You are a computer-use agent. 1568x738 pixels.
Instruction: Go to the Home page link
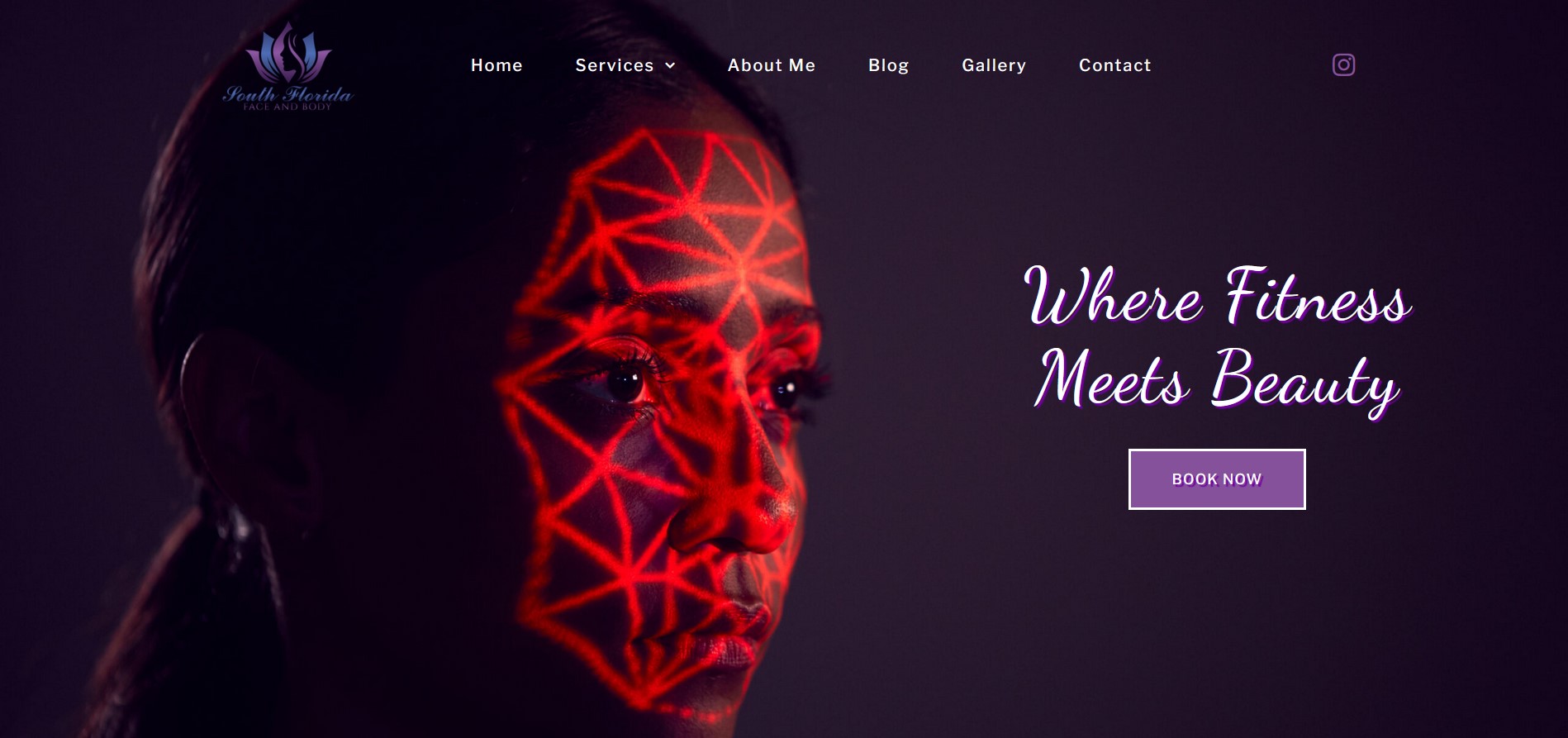tap(497, 65)
